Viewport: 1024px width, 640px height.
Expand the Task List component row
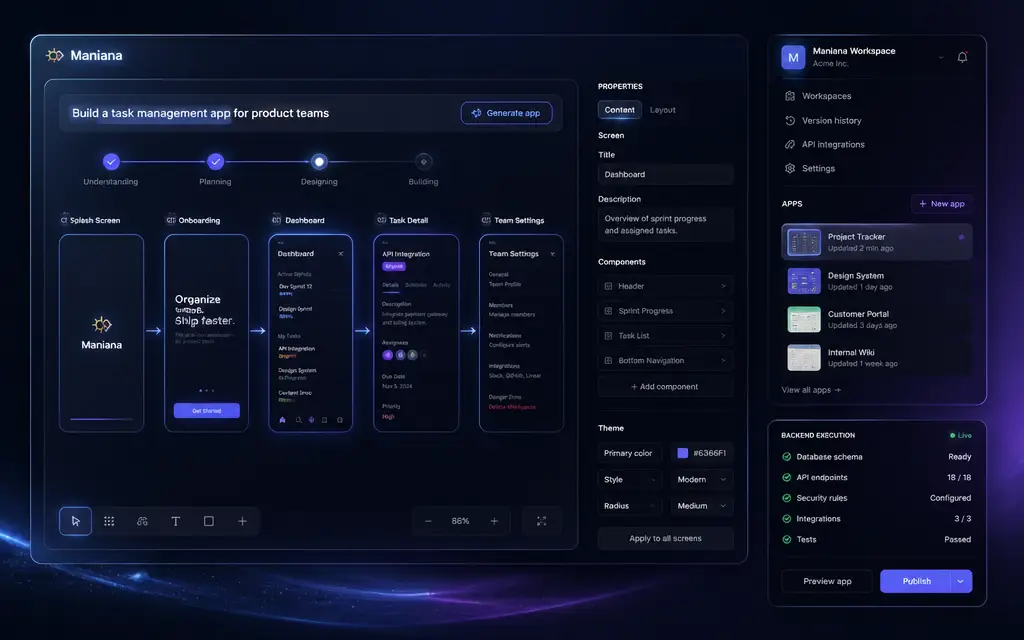tap(723, 336)
